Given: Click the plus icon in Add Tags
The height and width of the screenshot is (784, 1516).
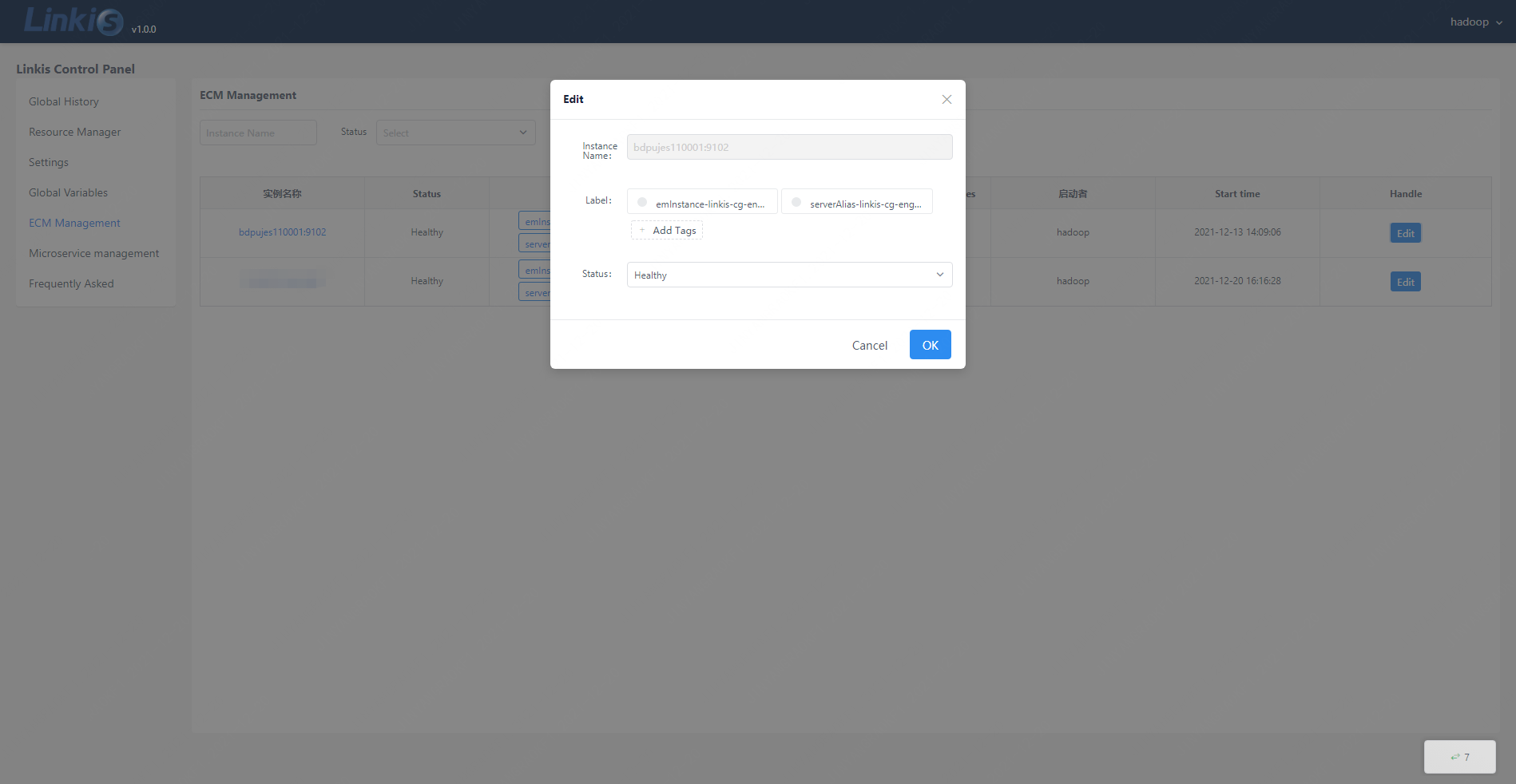Looking at the screenshot, I should coord(642,230).
